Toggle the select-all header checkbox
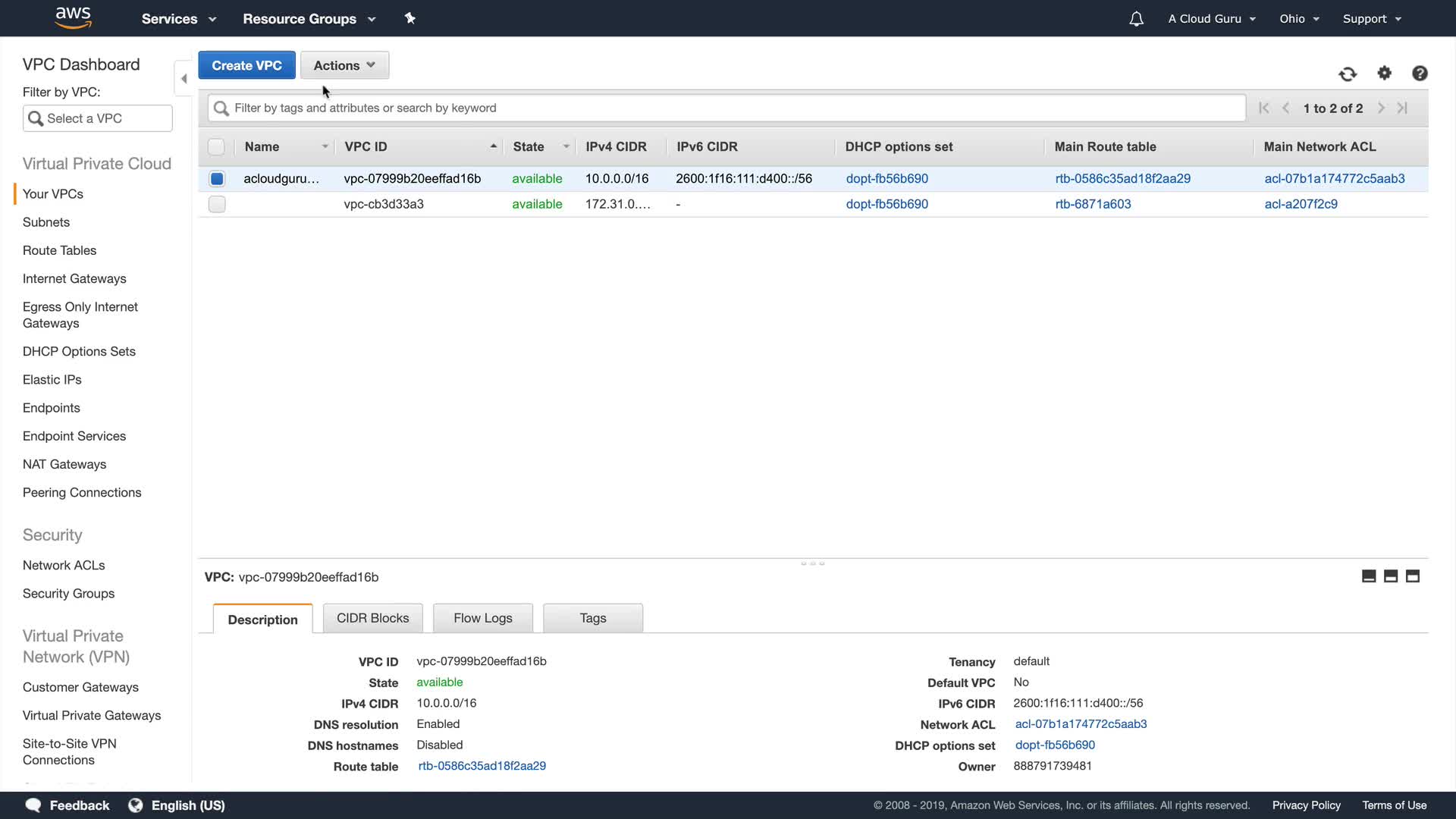Viewport: 1456px width, 819px height. point(216,147)
